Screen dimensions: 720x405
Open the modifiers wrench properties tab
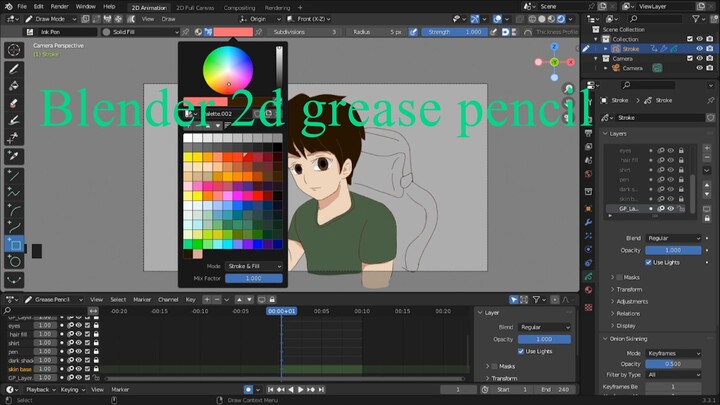tap(589, 222)
